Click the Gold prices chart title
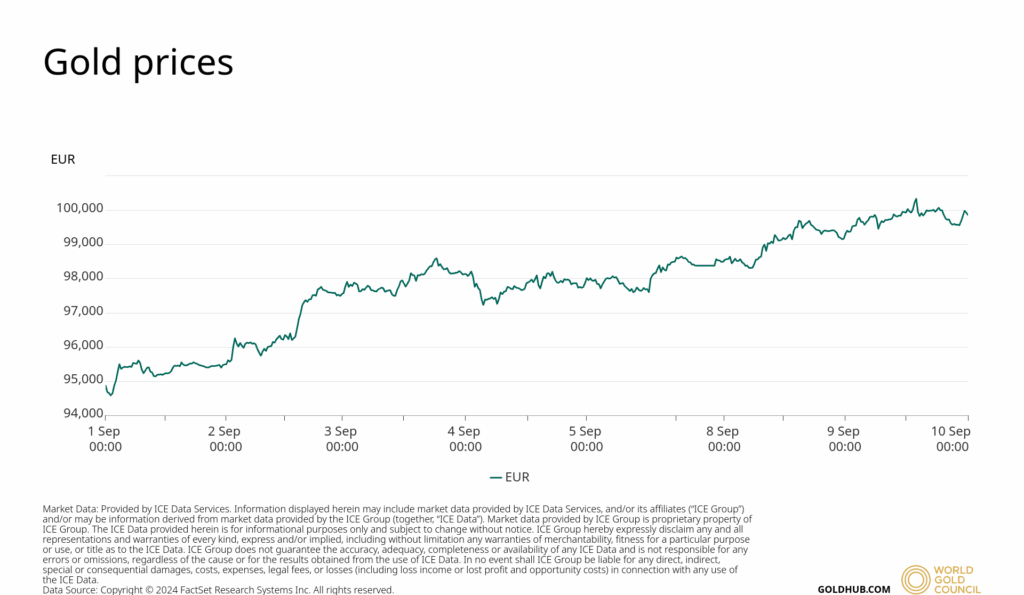The image size is (1024, 595). pyautogui.click(x=138, y=63)
